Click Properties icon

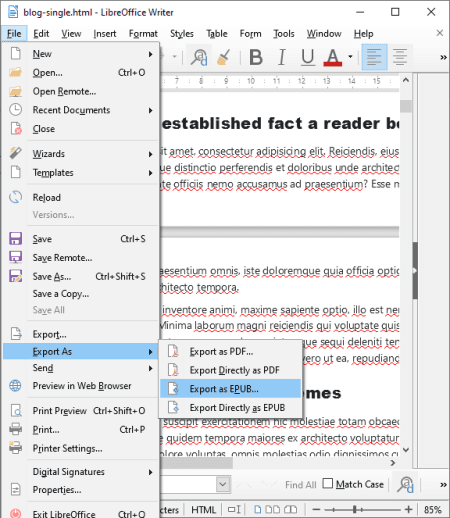[x=15, y=490]
